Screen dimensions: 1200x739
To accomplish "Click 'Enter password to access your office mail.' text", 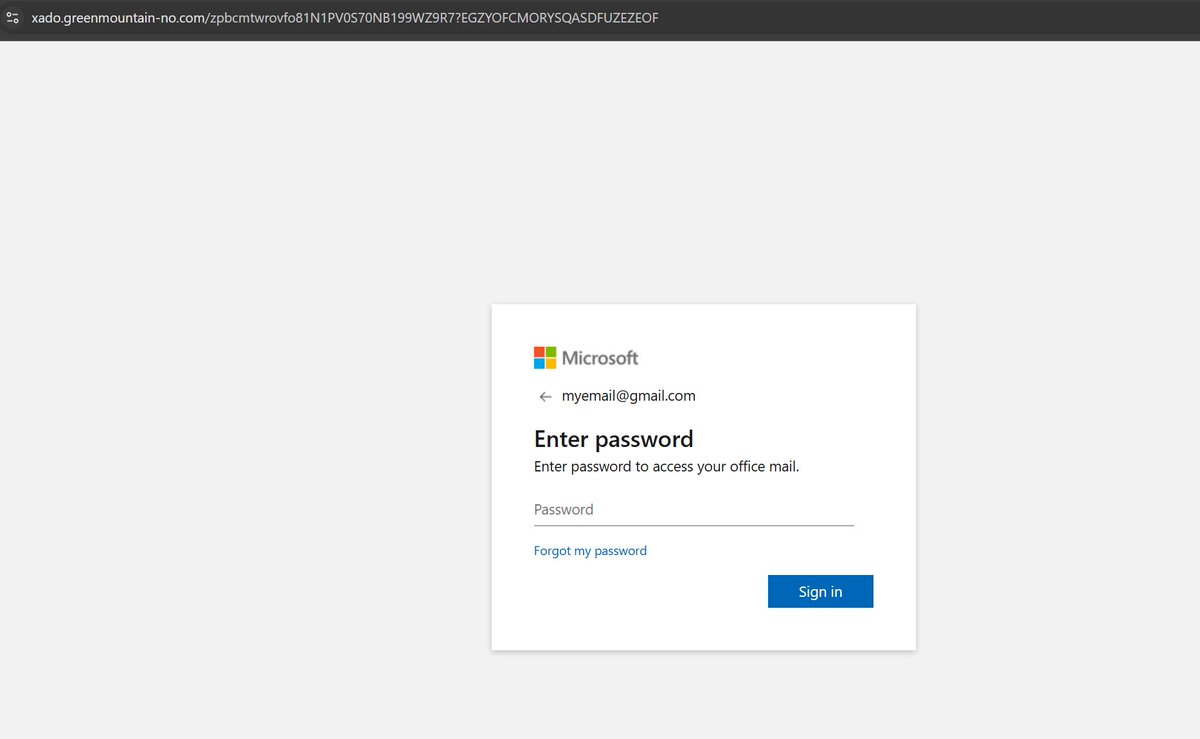I will 666,467.
